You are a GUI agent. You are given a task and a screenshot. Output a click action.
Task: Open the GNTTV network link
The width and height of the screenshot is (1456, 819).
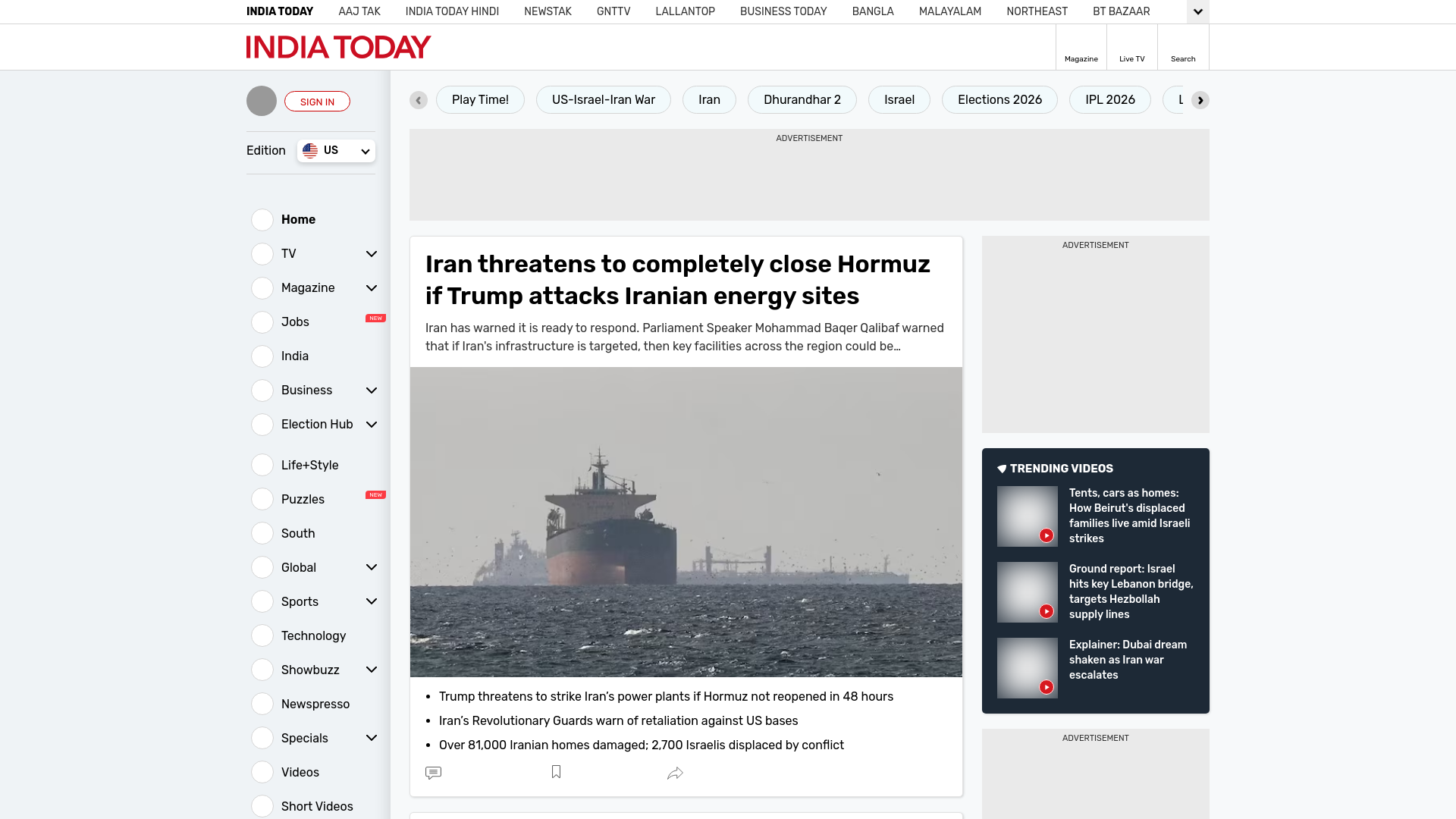(613, 11)
